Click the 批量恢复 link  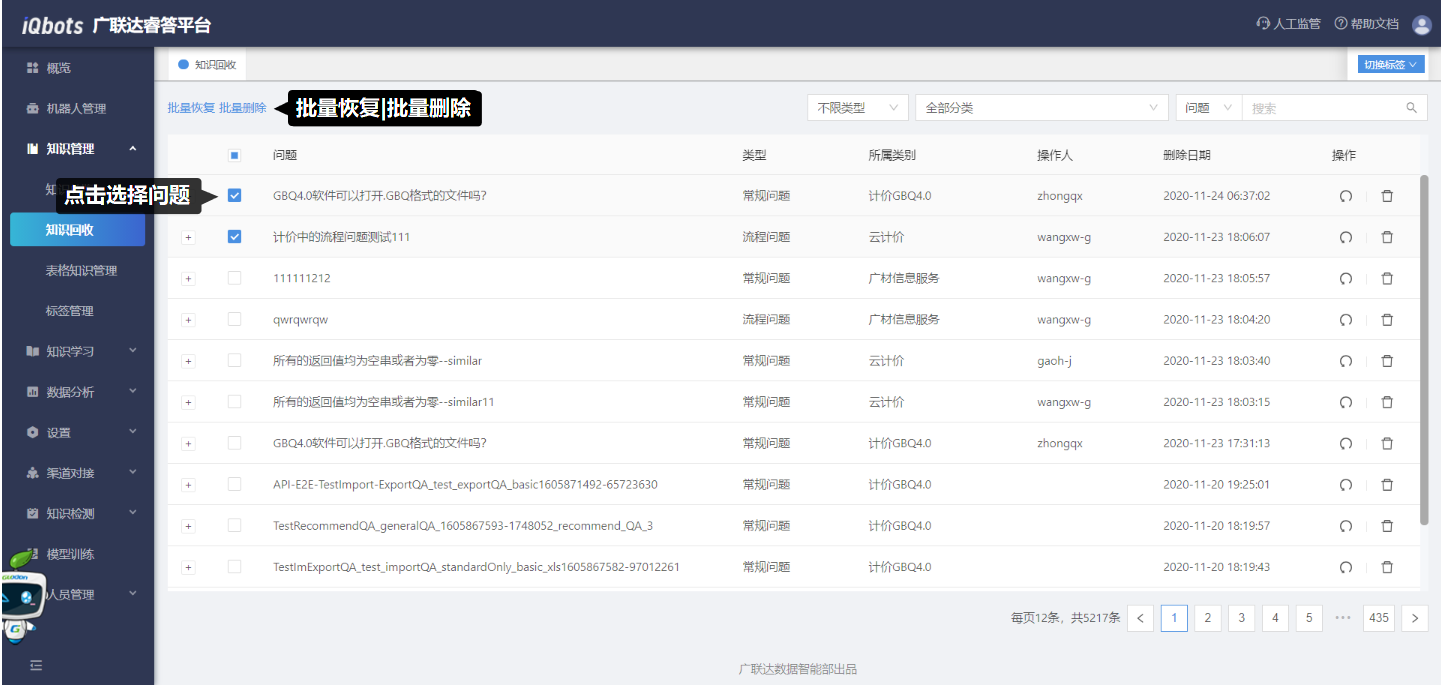[191, 108]
